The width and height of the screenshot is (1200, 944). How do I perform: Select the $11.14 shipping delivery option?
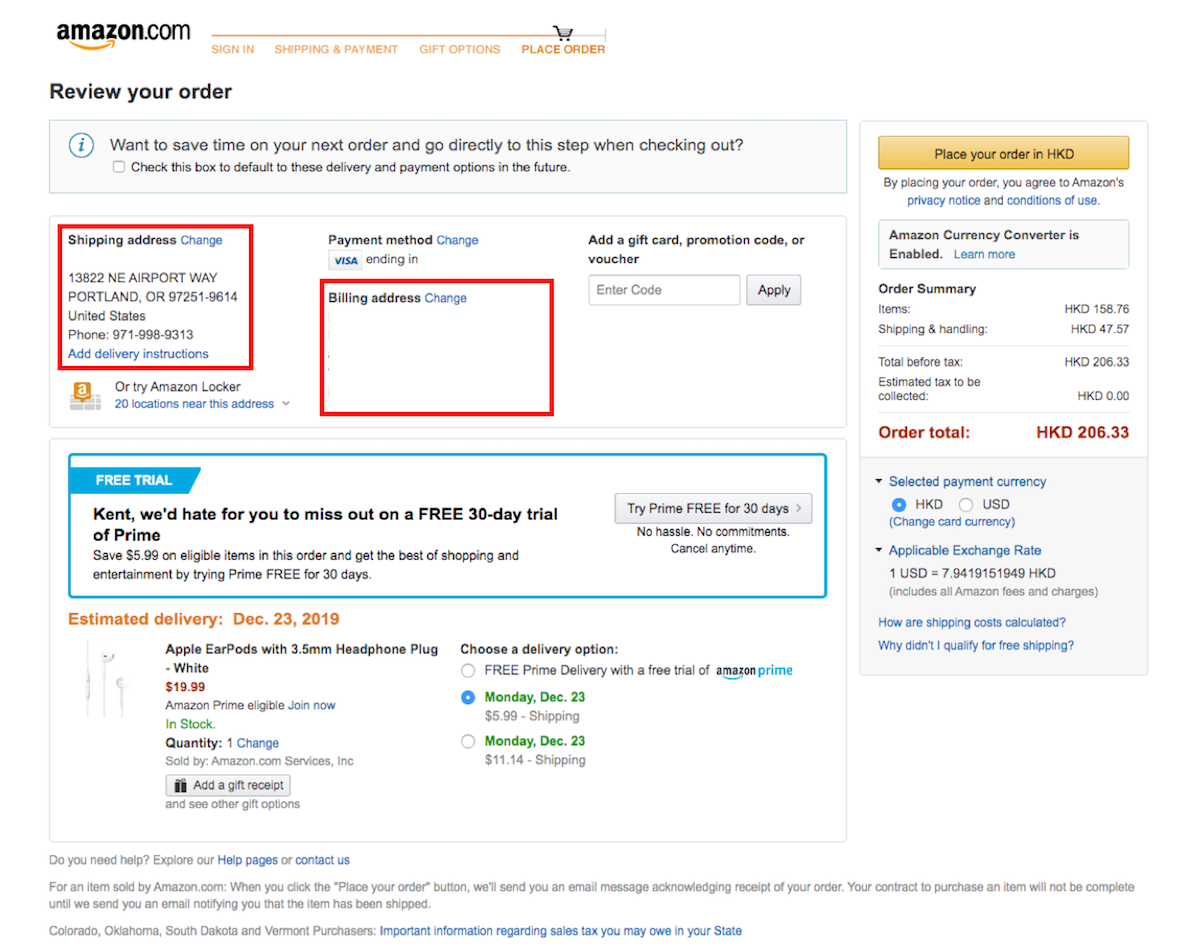coord(468,742)
